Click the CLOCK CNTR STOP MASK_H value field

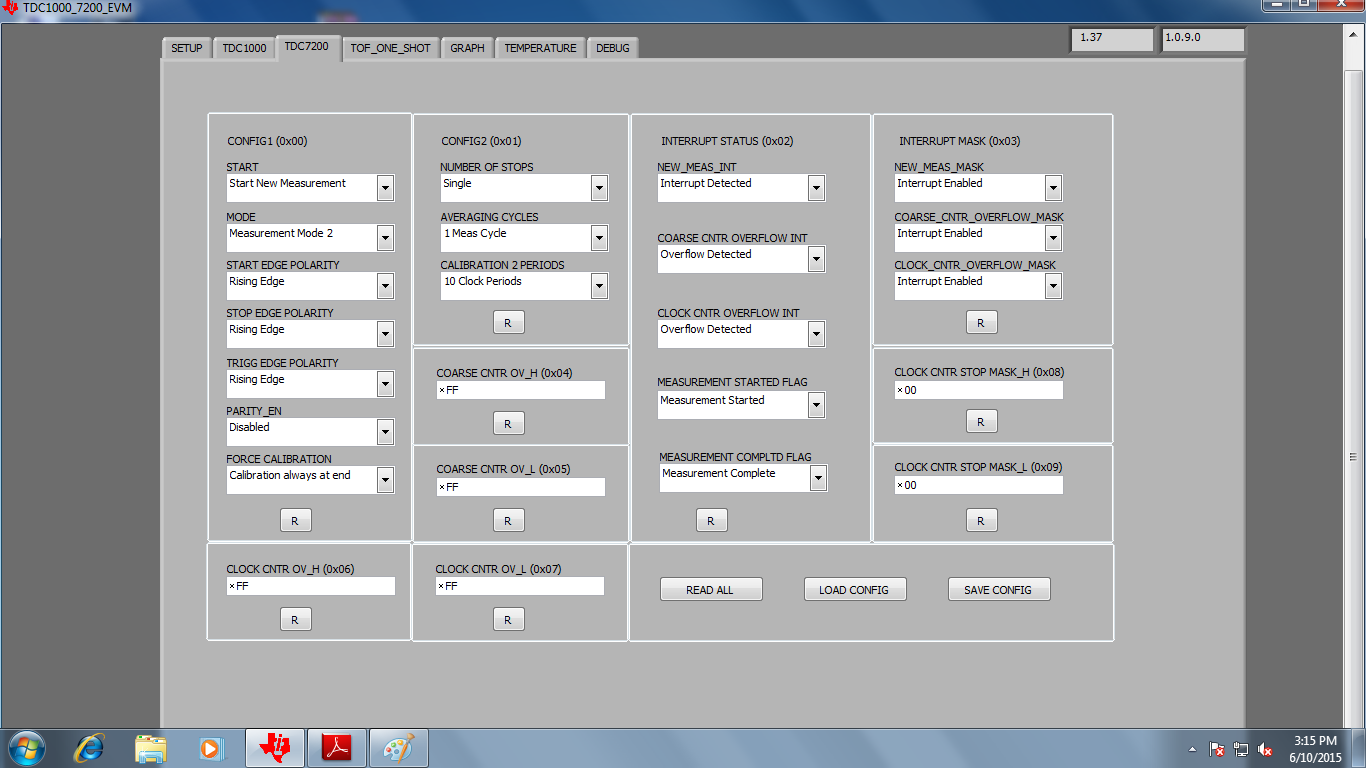(x=978, y=390)
